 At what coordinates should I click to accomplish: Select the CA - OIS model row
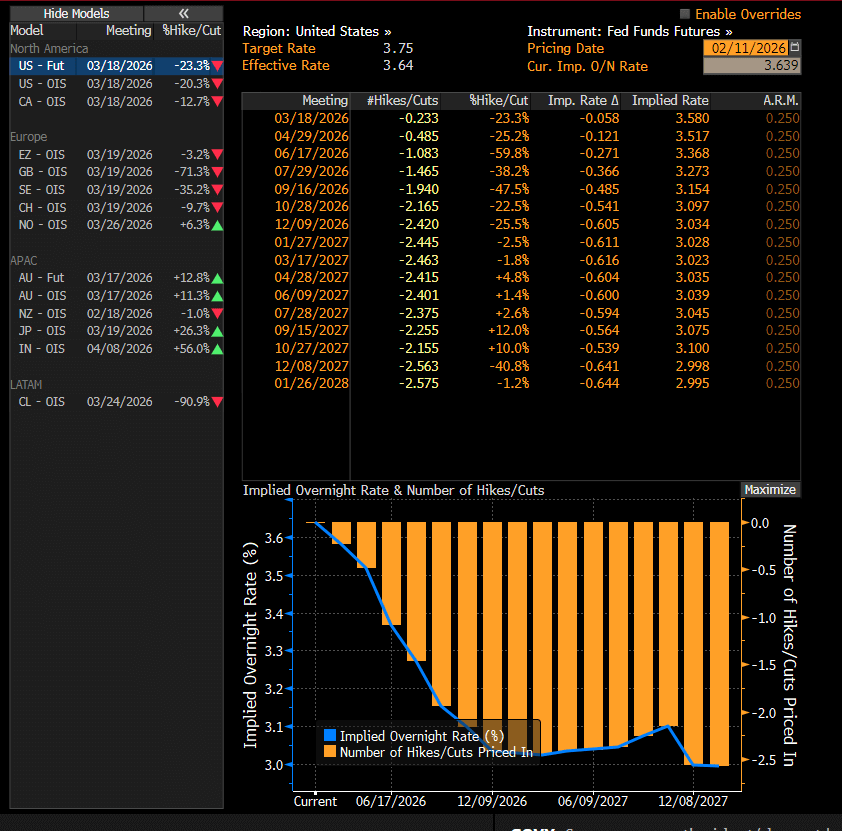[x=45, y=102]
